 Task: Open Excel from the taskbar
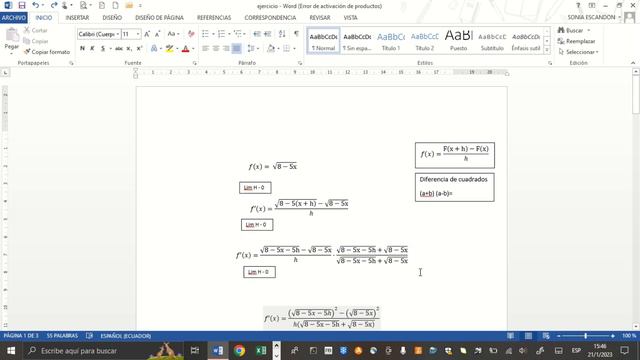tap(261, 351)
